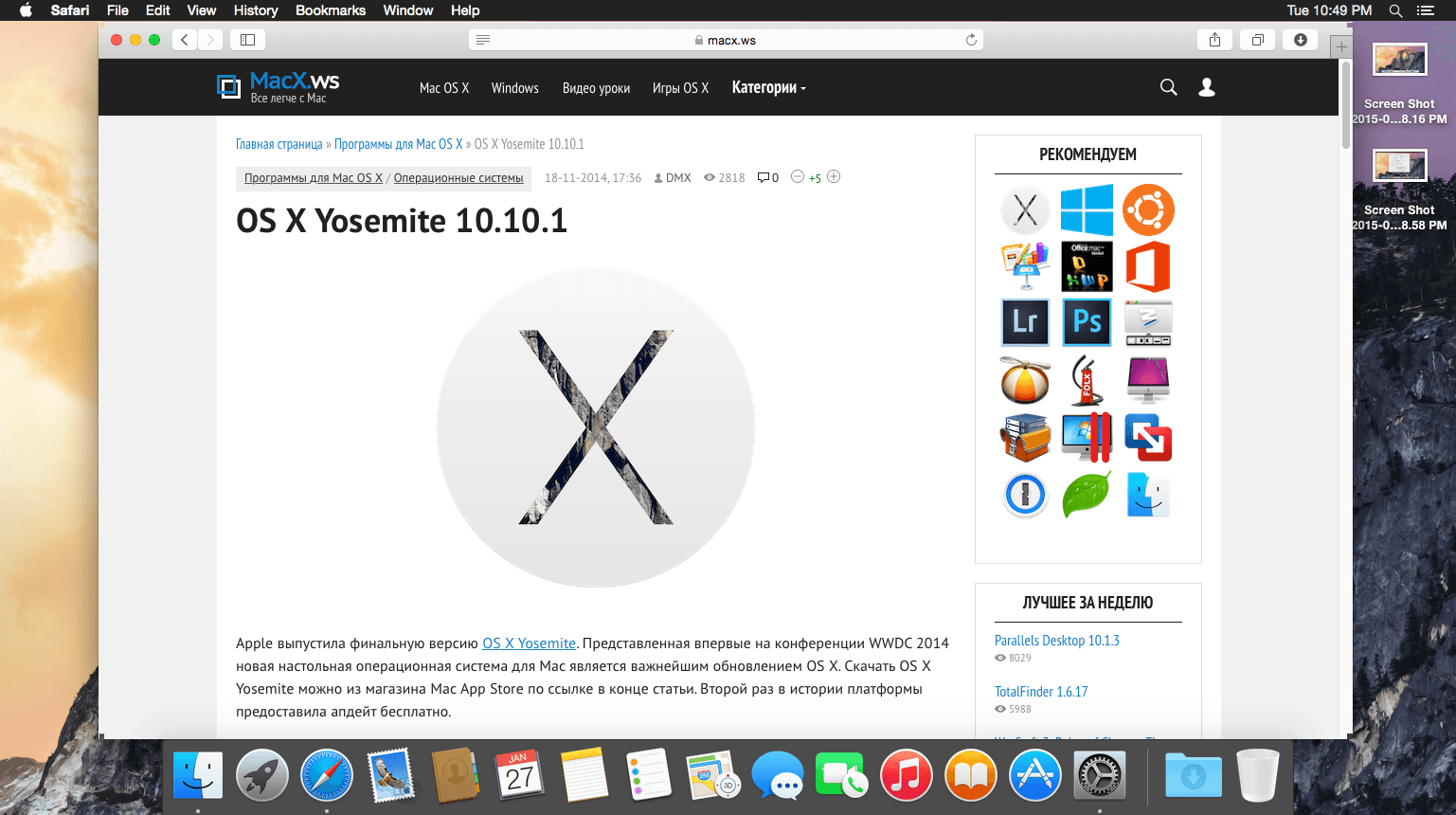Open the View menu

201,10
